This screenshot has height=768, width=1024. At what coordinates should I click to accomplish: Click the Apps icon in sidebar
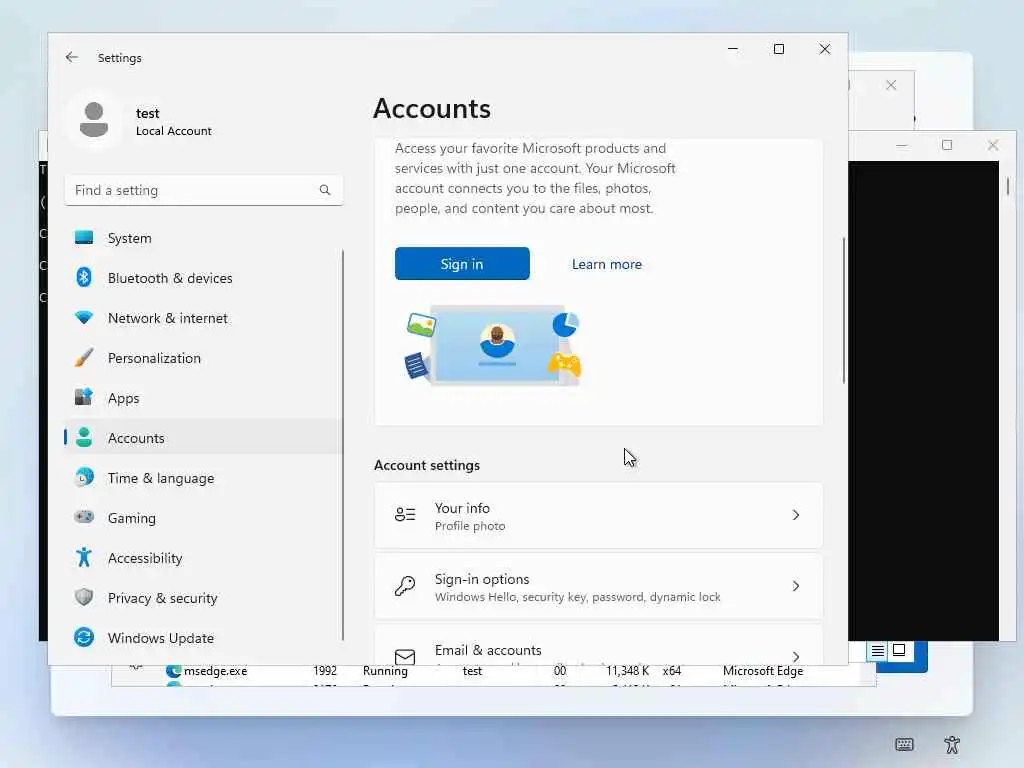click(x=84, y=397)
